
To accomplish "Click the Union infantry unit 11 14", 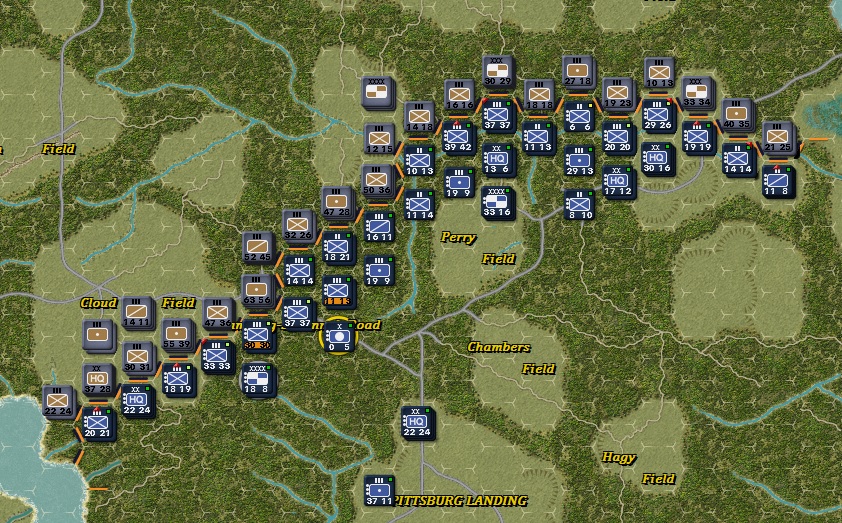I will pos(419,205).
